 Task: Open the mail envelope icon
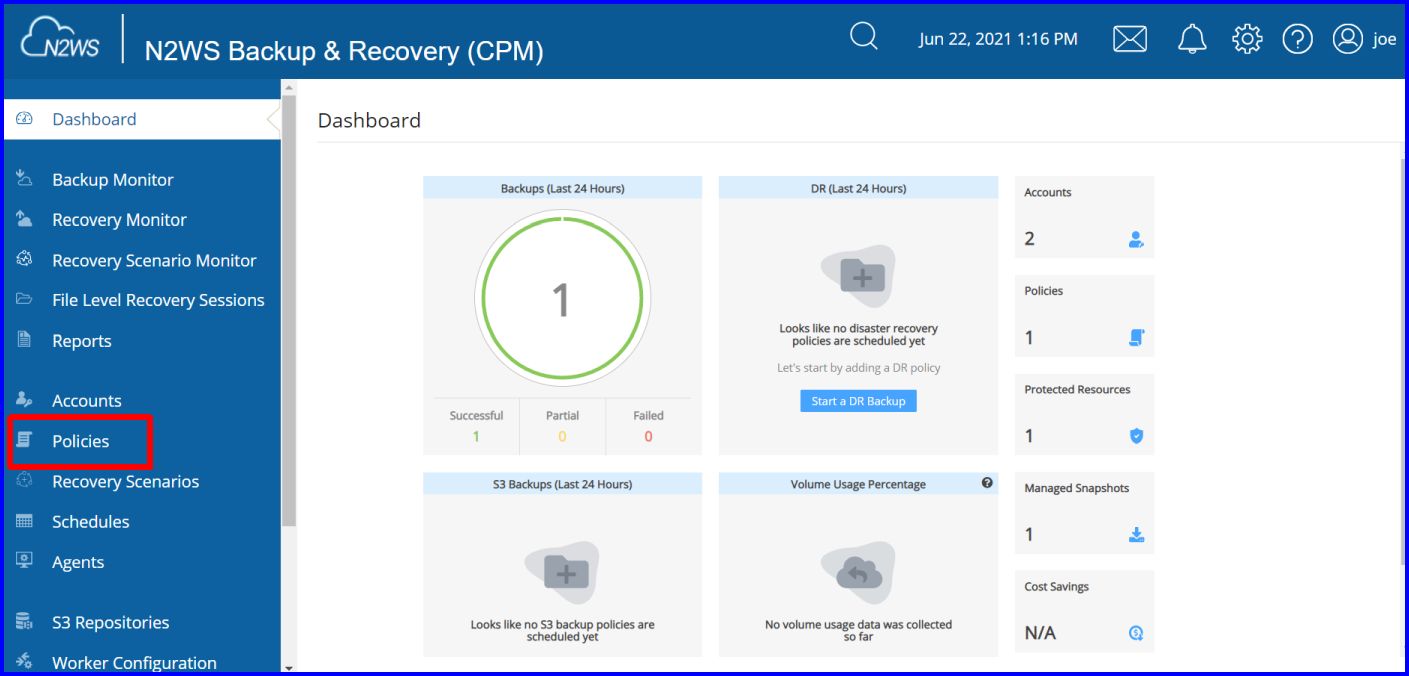pyautogui.click(x=1129, y=39)
